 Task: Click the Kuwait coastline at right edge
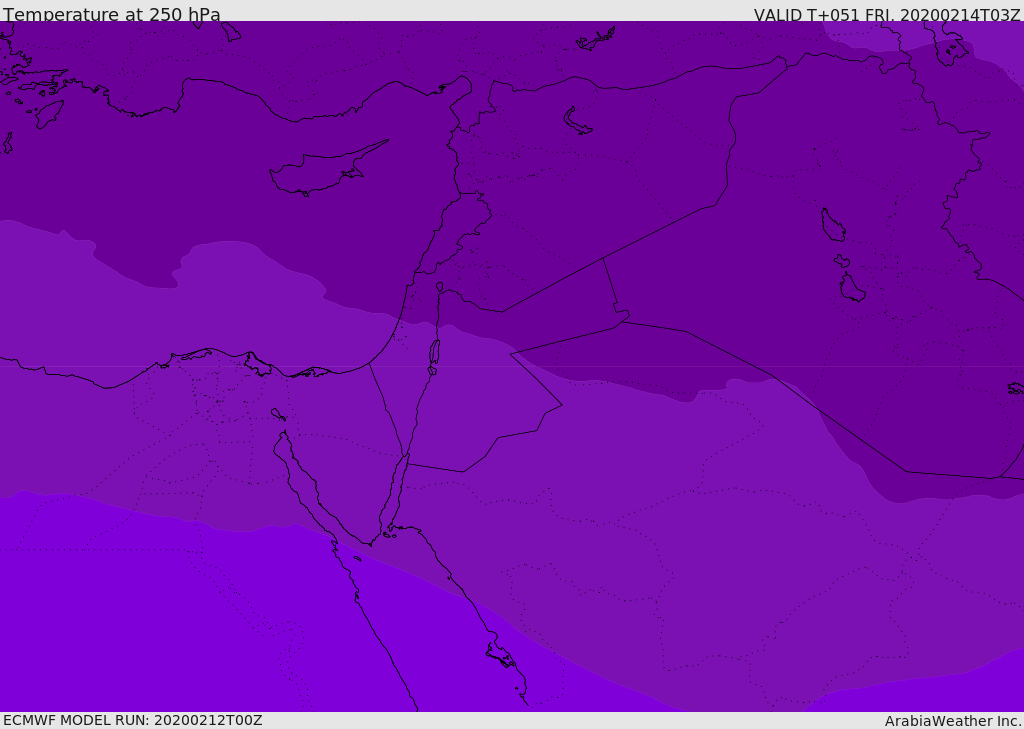(1014, 388)
